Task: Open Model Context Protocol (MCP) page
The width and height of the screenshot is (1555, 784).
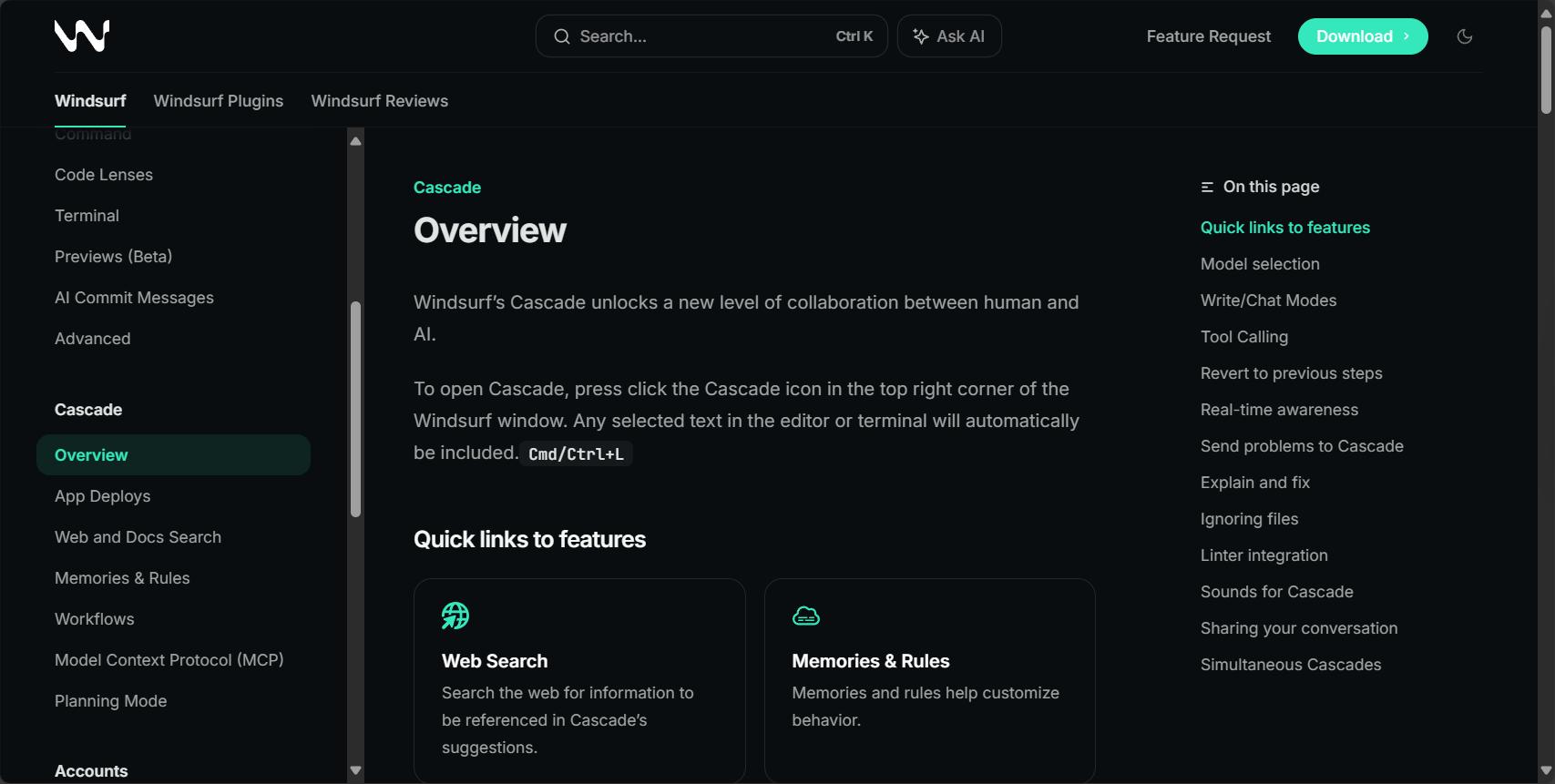Action: (x=169, y=660)
